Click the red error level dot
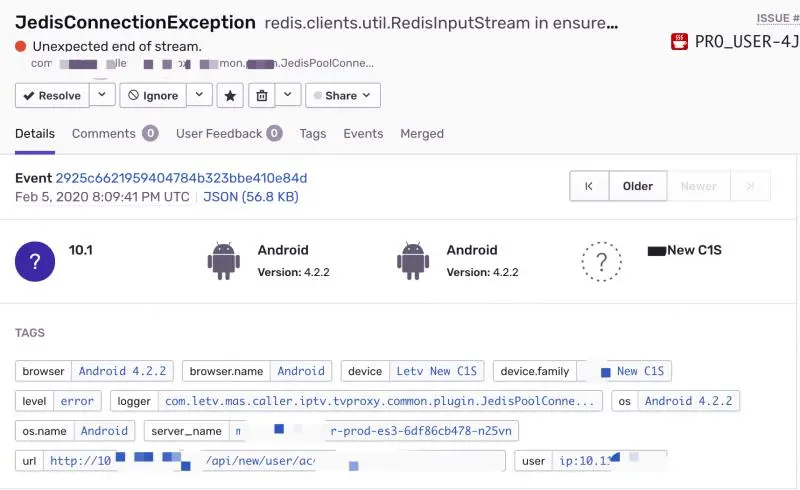This screenshot has width=800, height=490. click(x=20, y=46)
